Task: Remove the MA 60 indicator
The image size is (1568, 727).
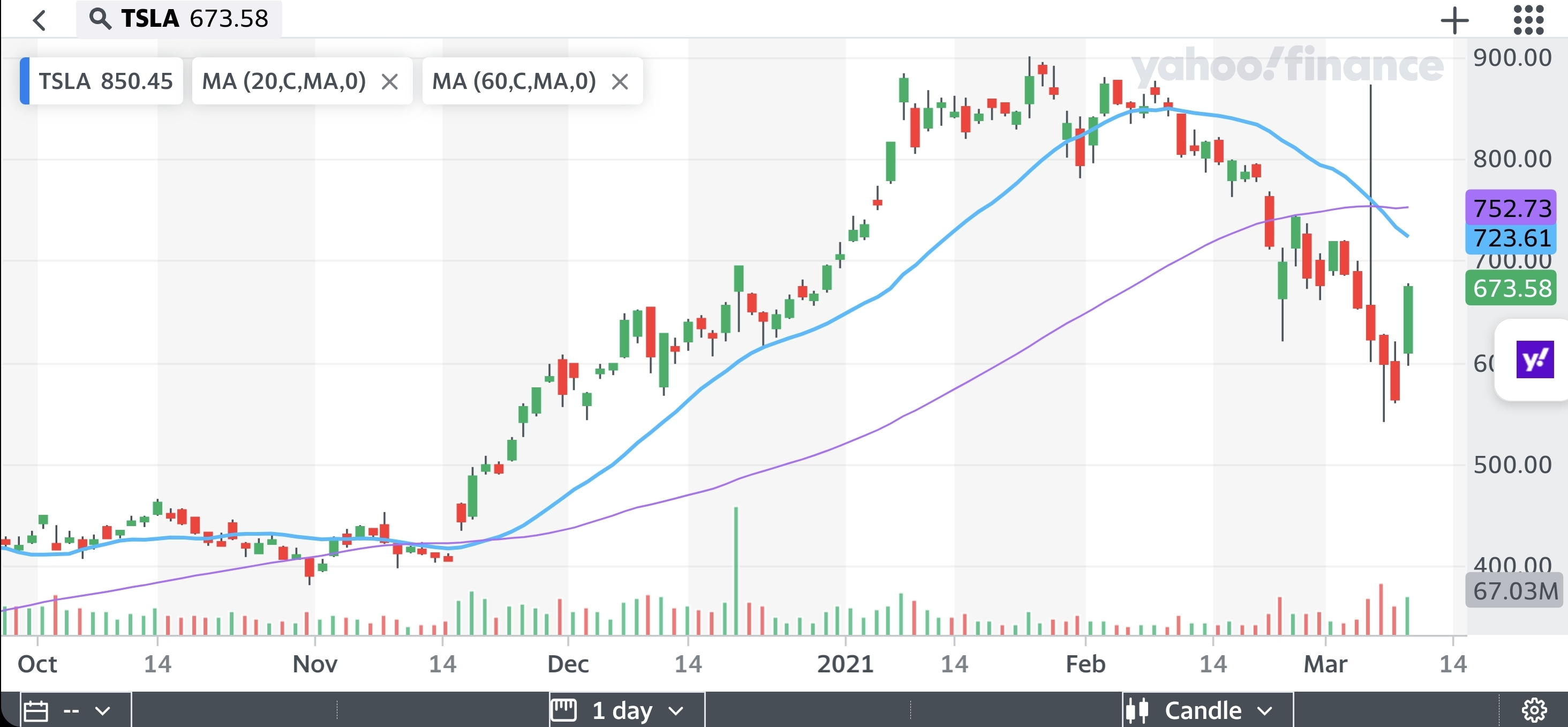Action: (x=620, y=81)
